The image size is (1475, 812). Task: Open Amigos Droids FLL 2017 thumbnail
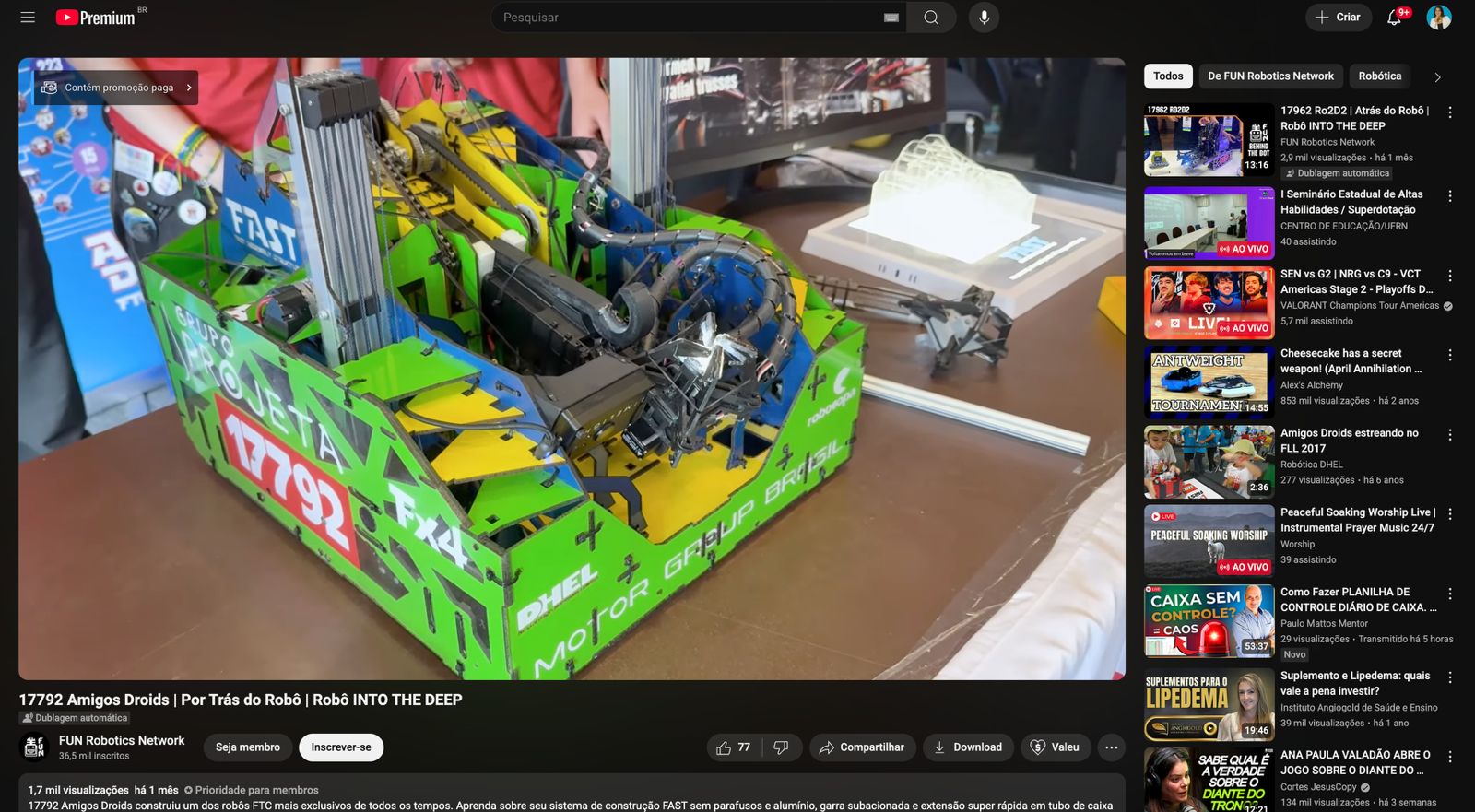pos(1209,462)
